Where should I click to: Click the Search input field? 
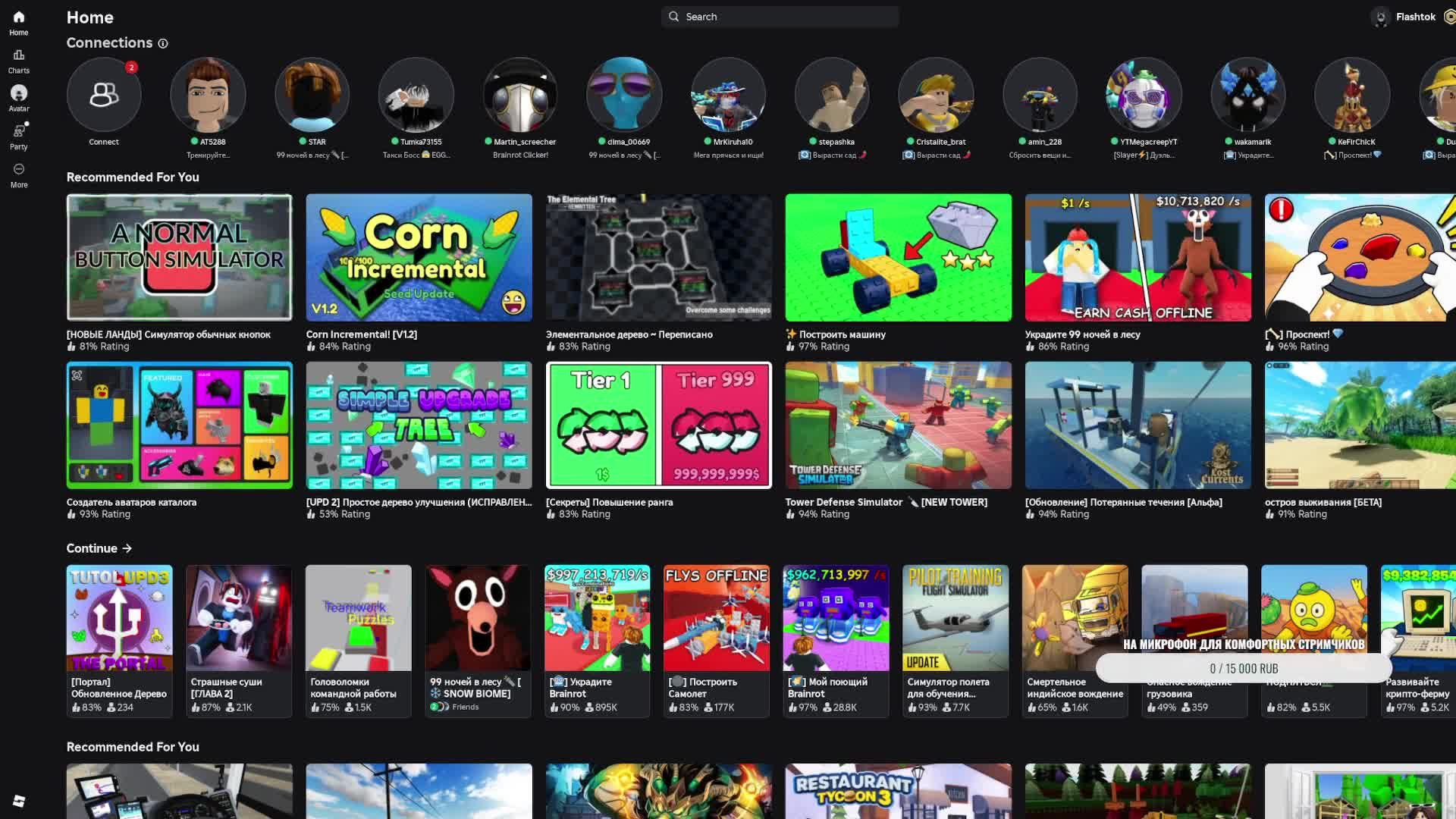pyautogui.click(x=780, y=17)
